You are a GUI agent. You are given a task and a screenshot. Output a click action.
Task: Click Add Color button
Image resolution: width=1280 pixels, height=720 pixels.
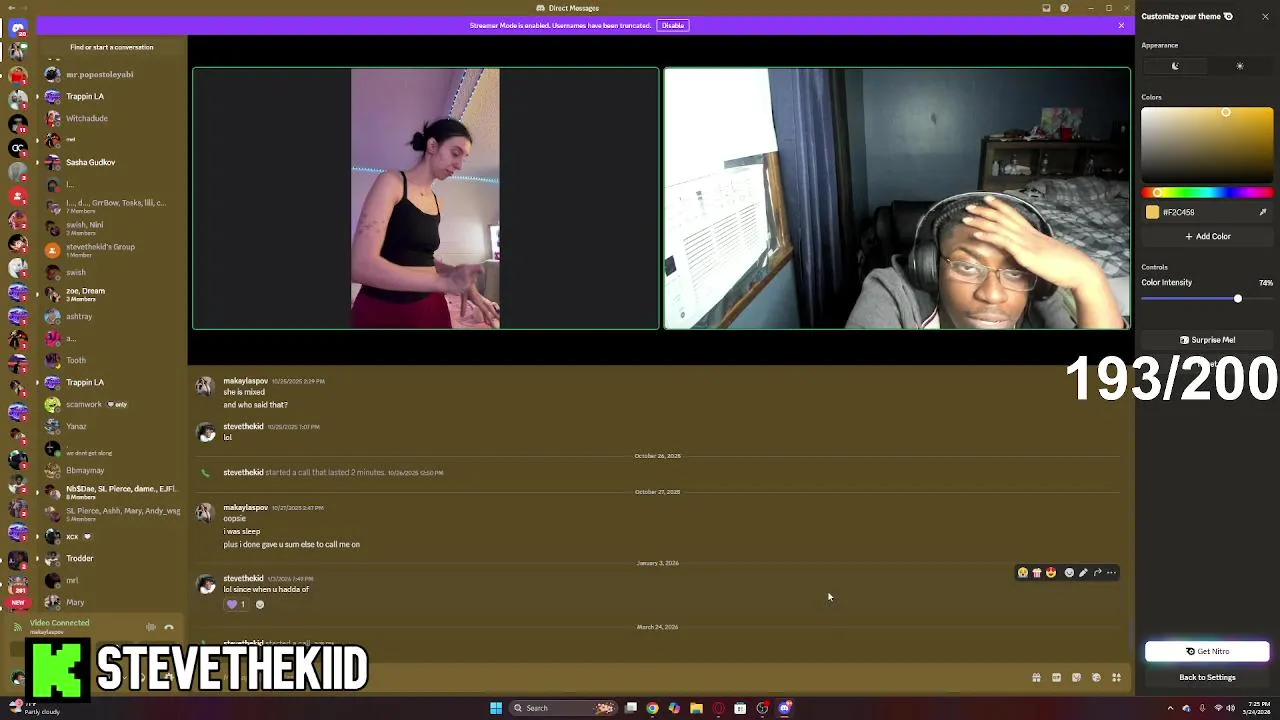coord(1207,236)
